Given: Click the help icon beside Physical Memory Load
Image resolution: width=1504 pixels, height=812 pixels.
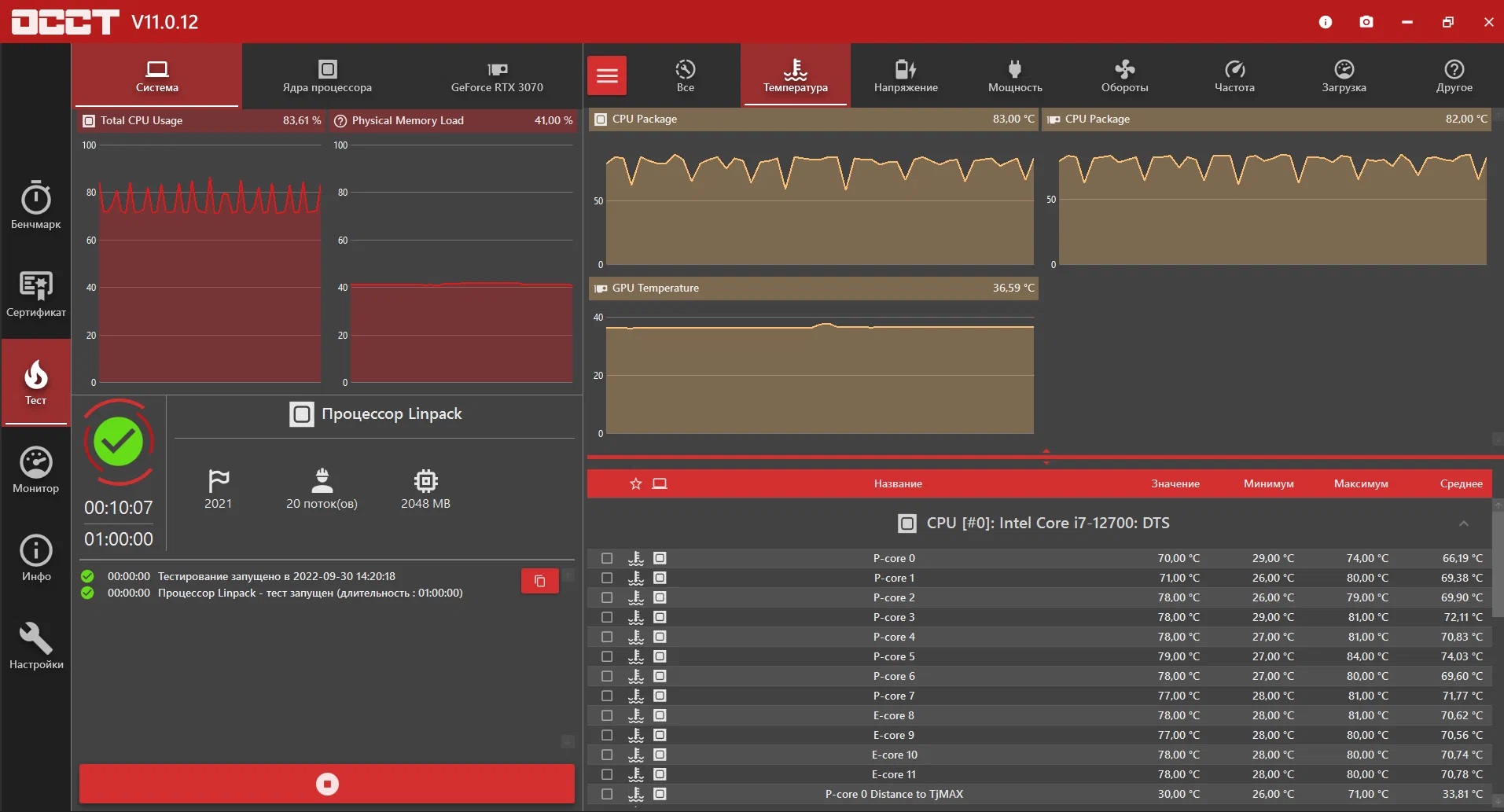Looking at the screenshot, I should tap(340, 121).
